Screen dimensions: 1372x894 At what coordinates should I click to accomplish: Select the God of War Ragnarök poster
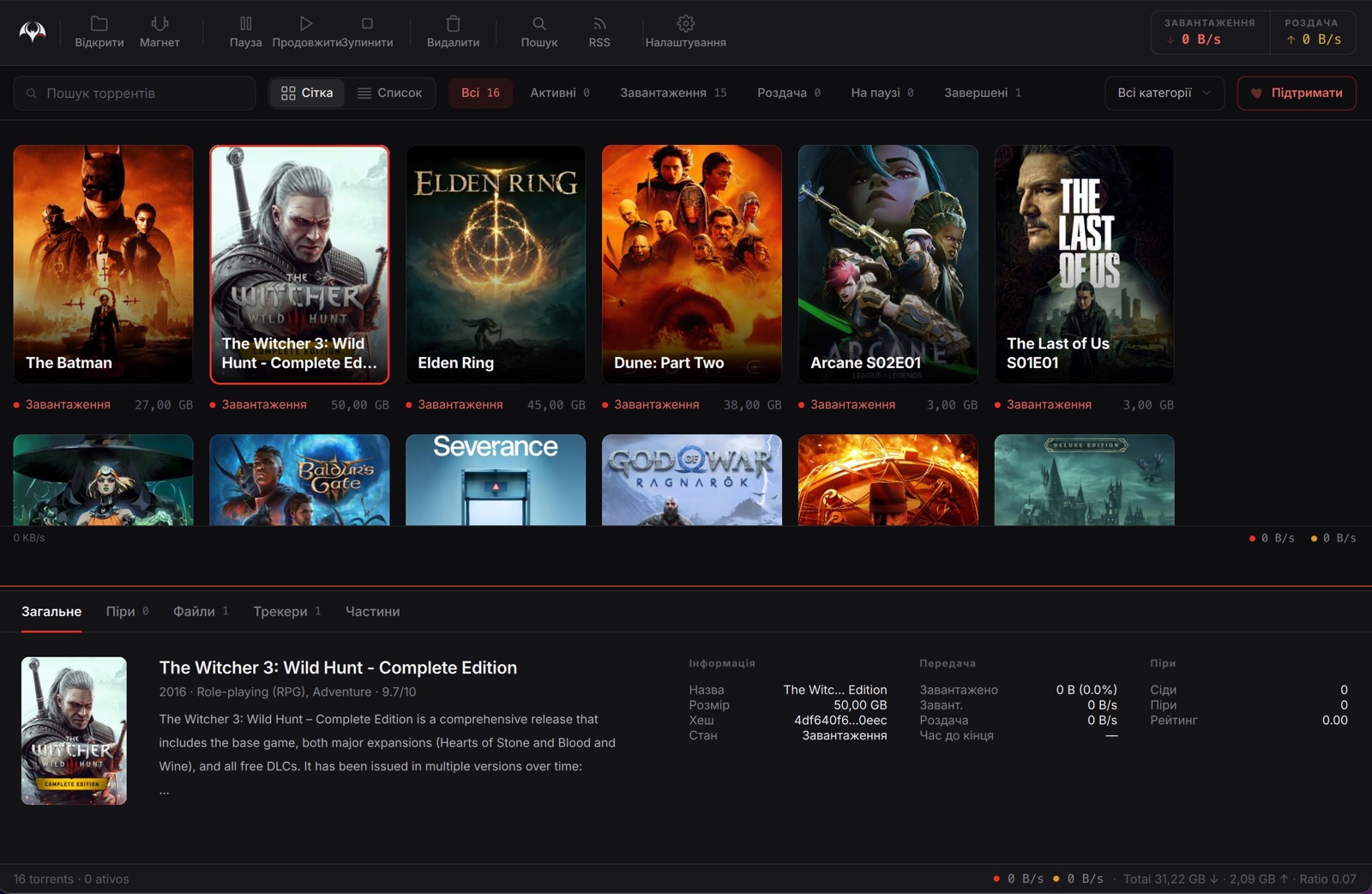click(x=692, y=480)
